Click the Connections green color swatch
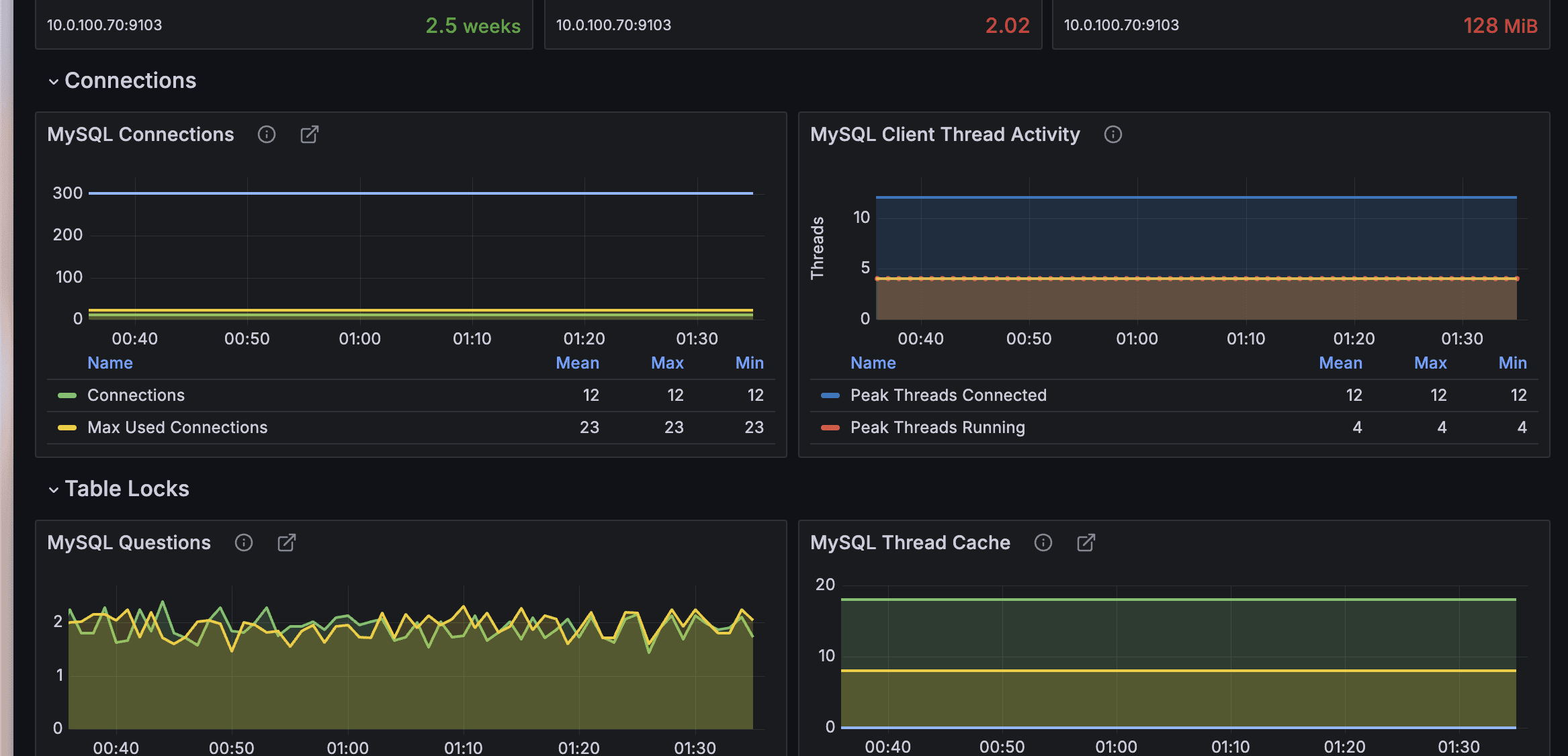This screenshot has width=1568, height=756. tap(67, 395)
